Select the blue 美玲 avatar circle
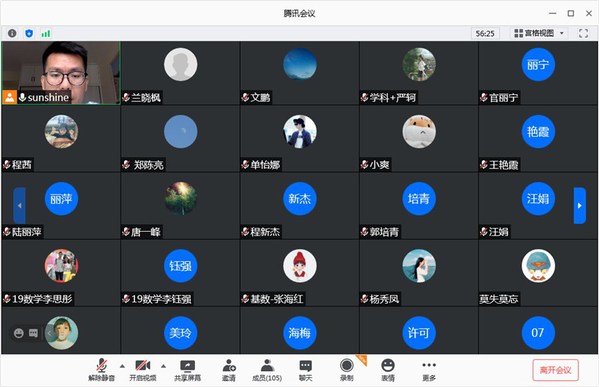The width and height of the screenshot is (599, 387). 180,333
